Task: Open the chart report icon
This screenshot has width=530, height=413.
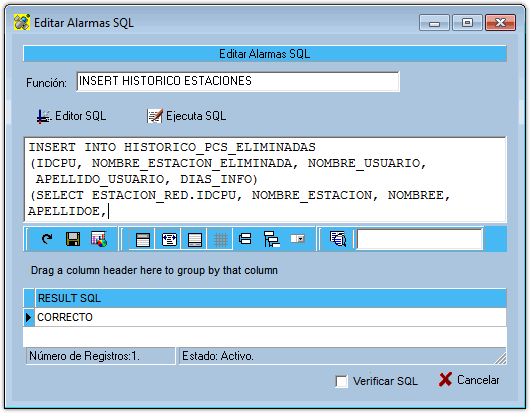Action: point(99,239)
